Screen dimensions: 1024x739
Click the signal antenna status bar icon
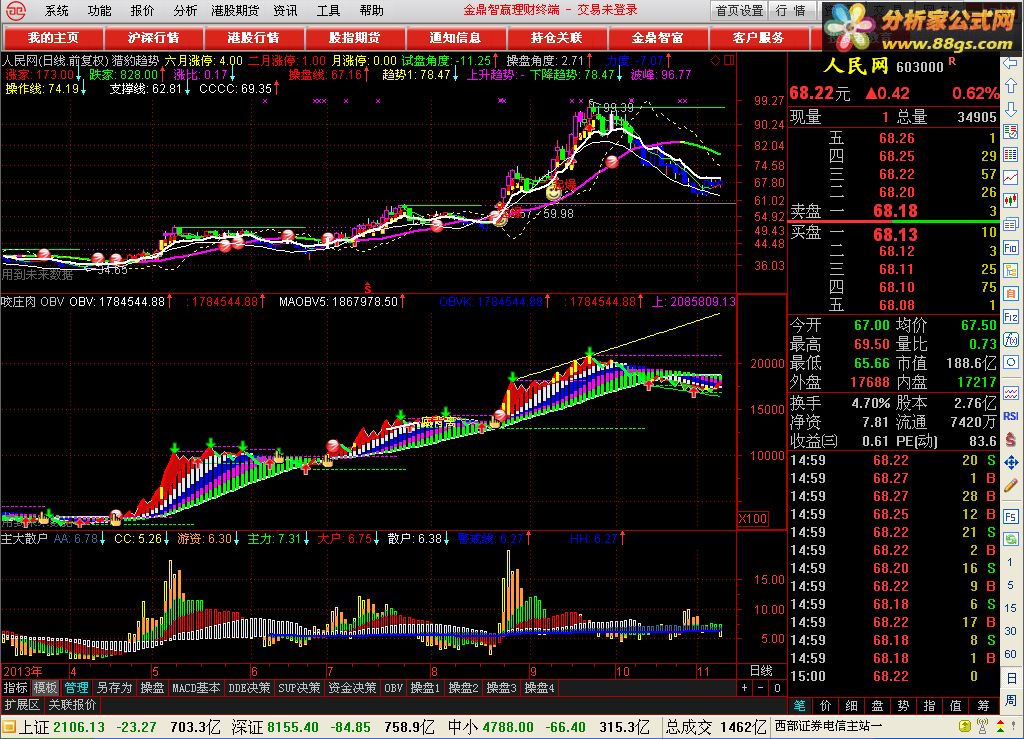coord(983,727)
